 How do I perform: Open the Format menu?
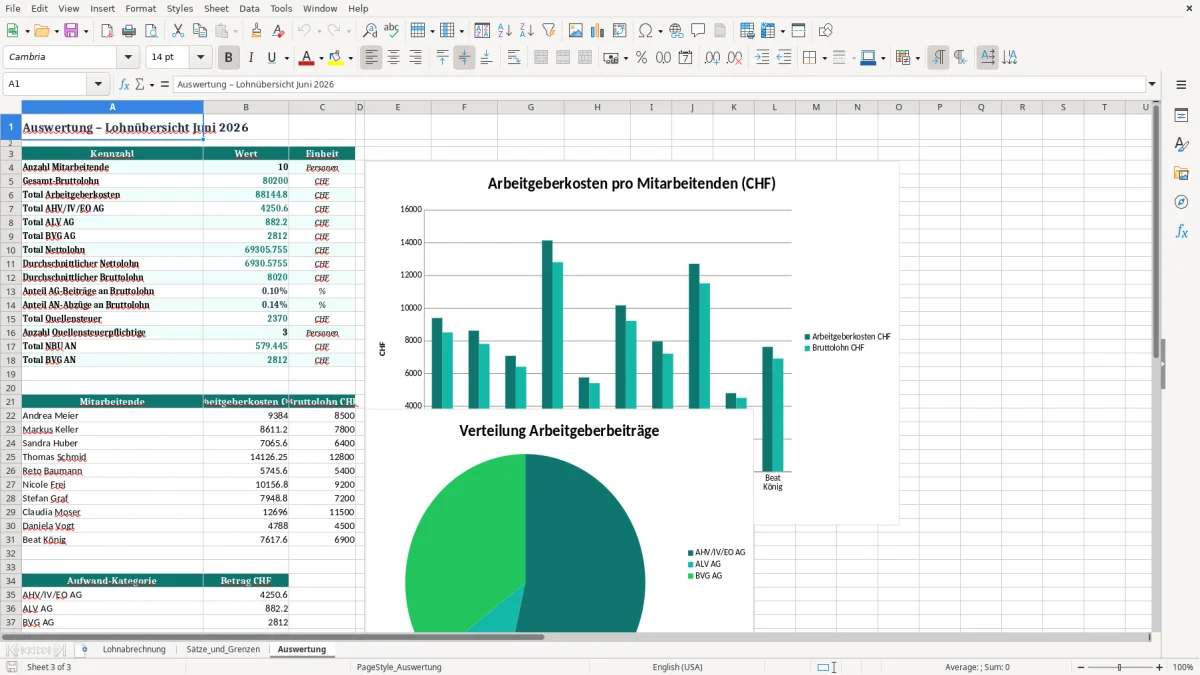point(140,8)
